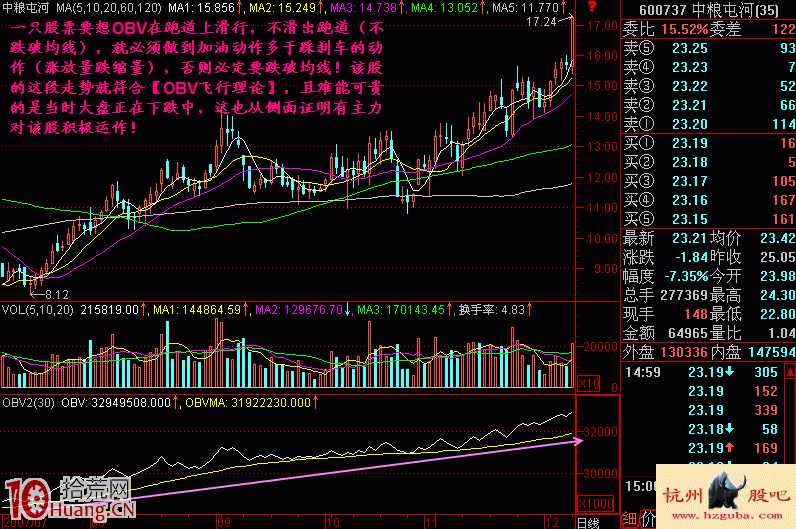
Task: Click the 最低 22.80 low price
Action: click(x=752, y=314)
